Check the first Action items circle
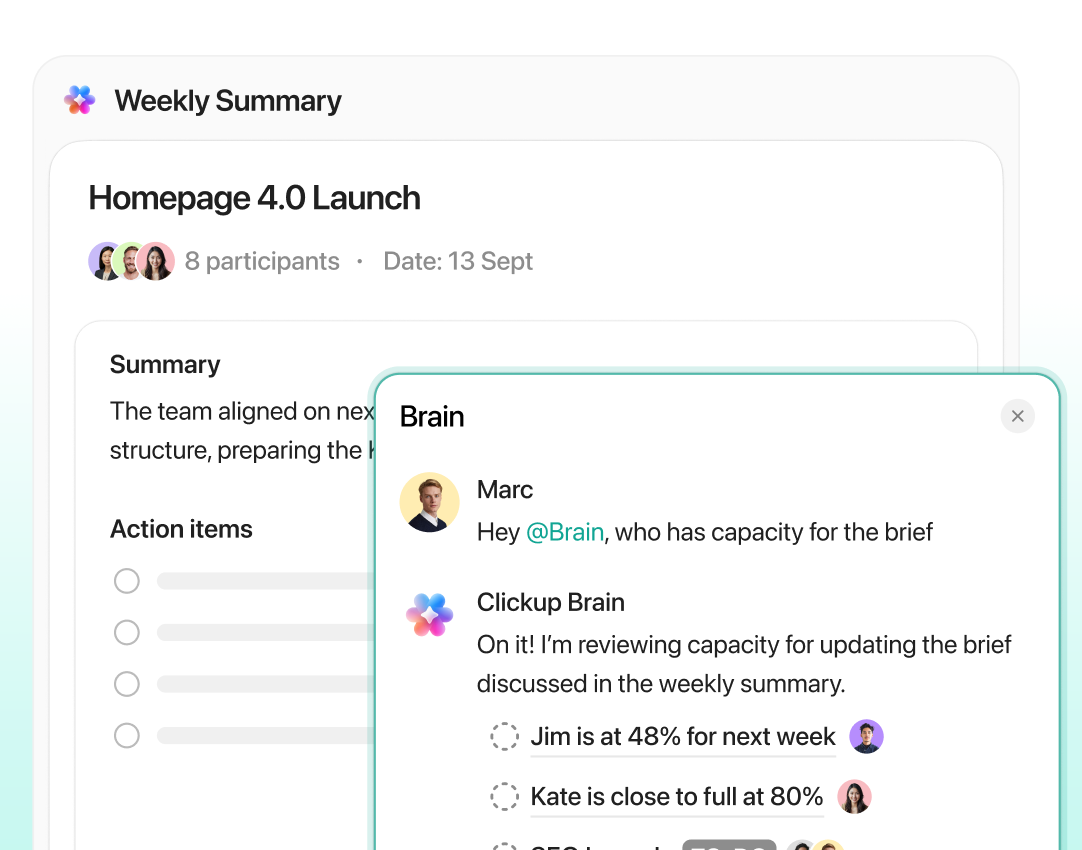1082x850 pixels. point(127,581)
